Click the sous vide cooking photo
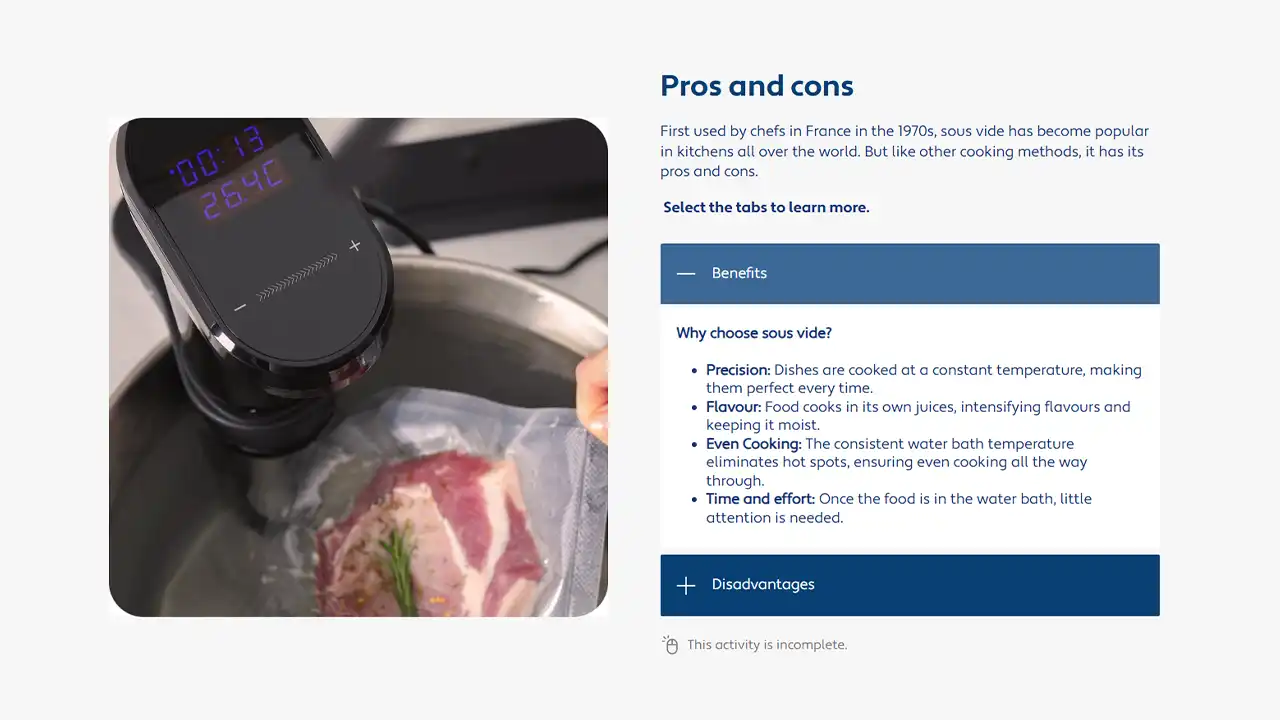Viewport: 1280px width, 720px height. tap(358, 367)
